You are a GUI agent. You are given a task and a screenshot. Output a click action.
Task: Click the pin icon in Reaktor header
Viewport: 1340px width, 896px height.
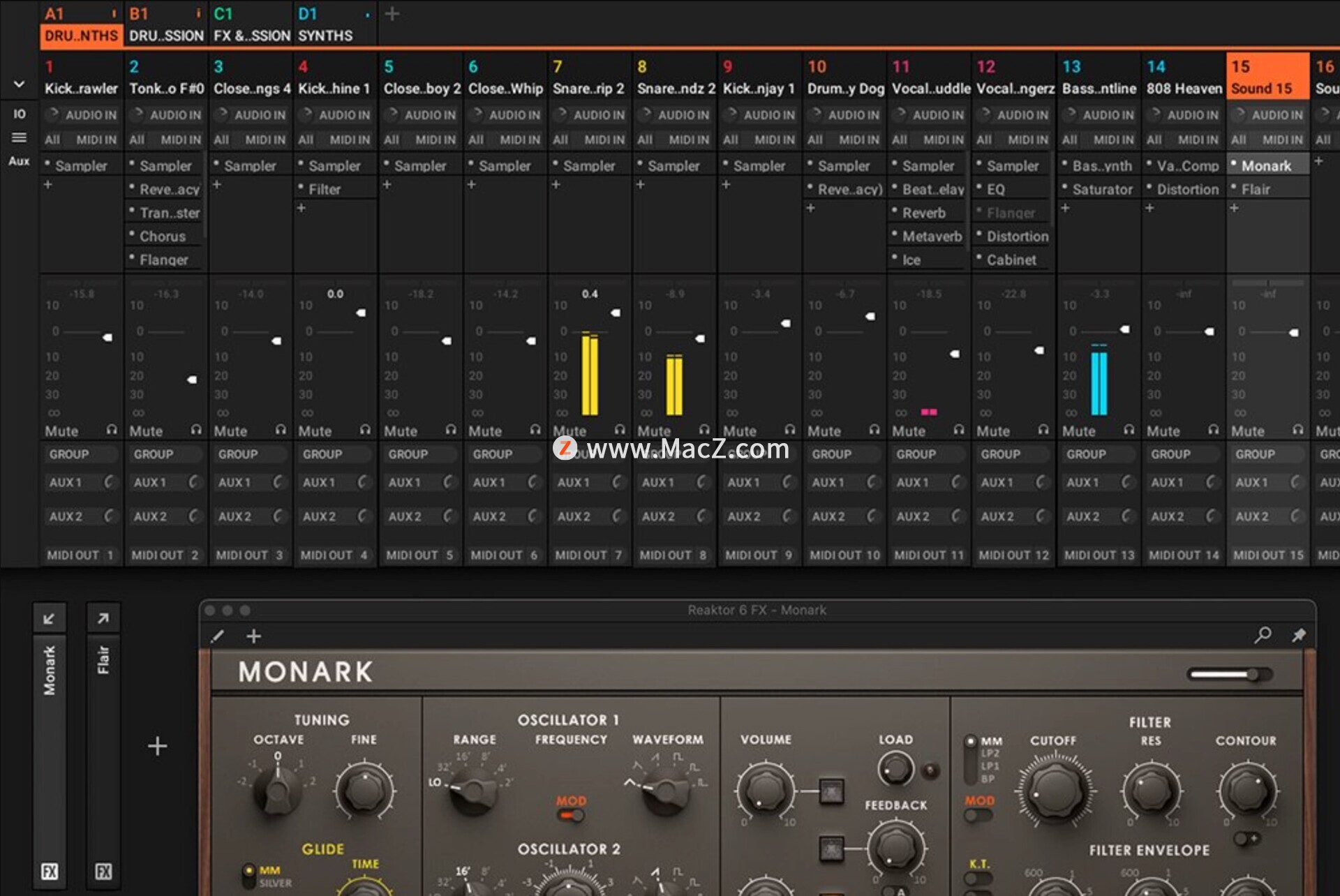[x=1298, y=635]
